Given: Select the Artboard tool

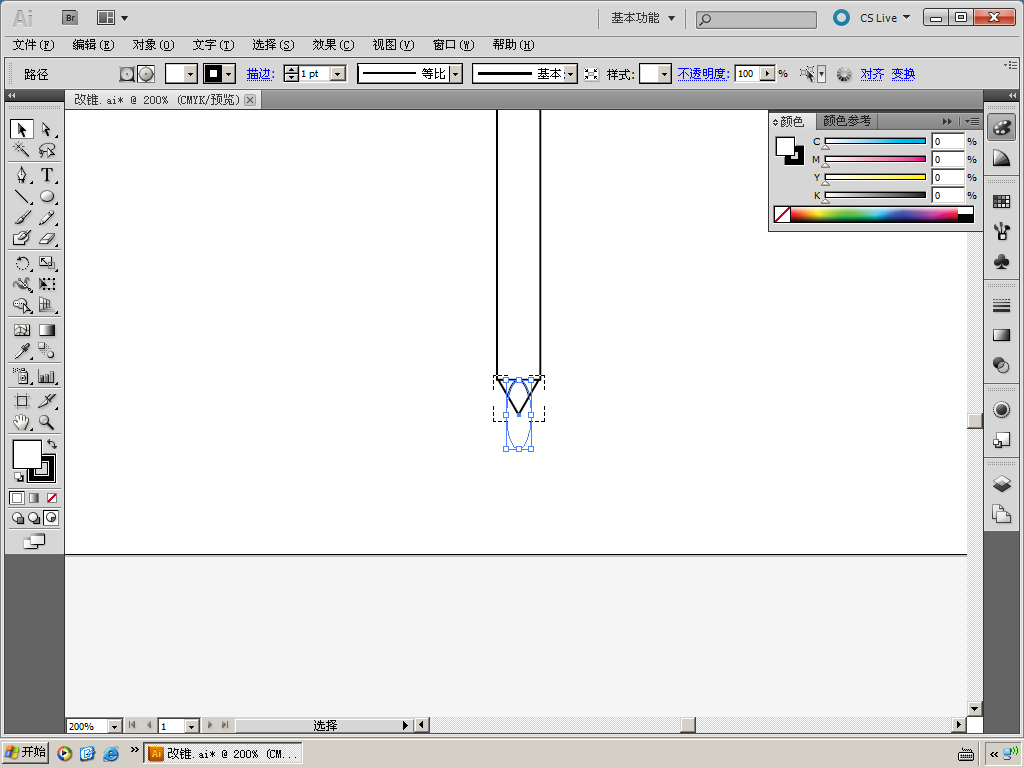Looking at the screenshot, I should click(x=22, y=401).
